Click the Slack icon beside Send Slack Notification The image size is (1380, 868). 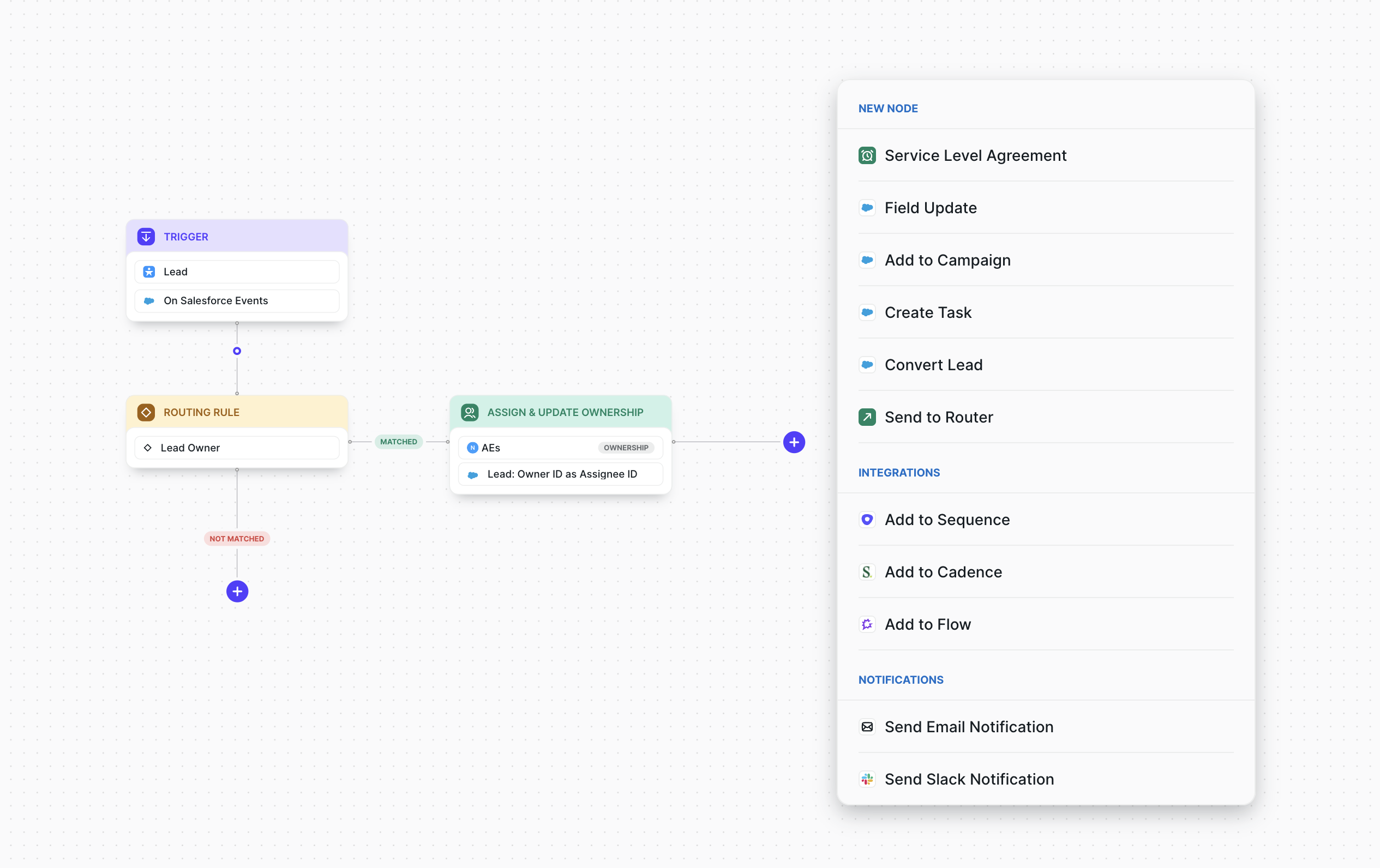click(x=867, y=779)
